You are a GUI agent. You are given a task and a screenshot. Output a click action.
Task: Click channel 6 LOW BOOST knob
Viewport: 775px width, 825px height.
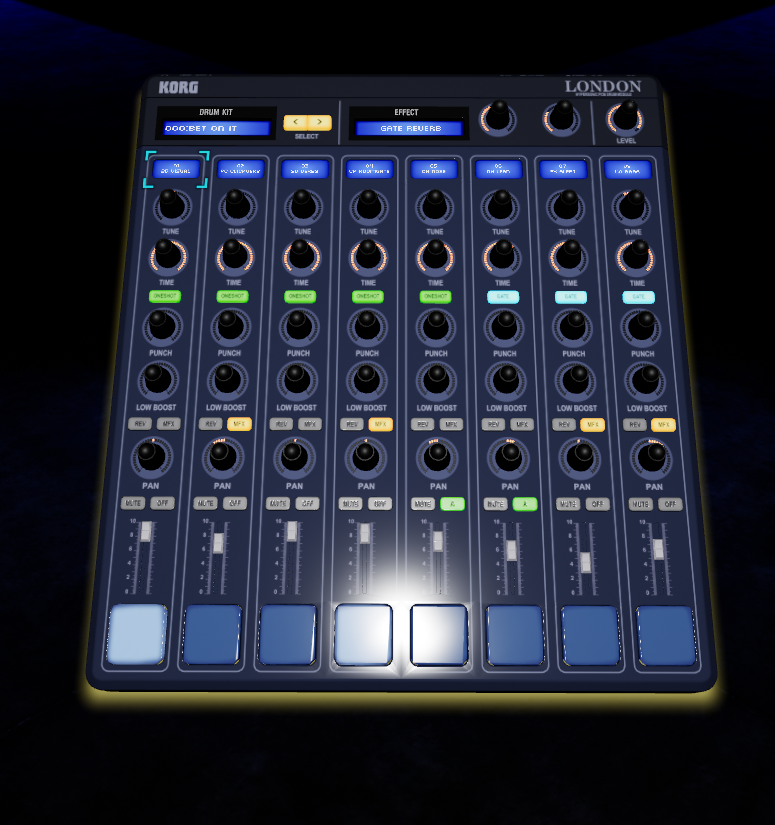(505, 380)
